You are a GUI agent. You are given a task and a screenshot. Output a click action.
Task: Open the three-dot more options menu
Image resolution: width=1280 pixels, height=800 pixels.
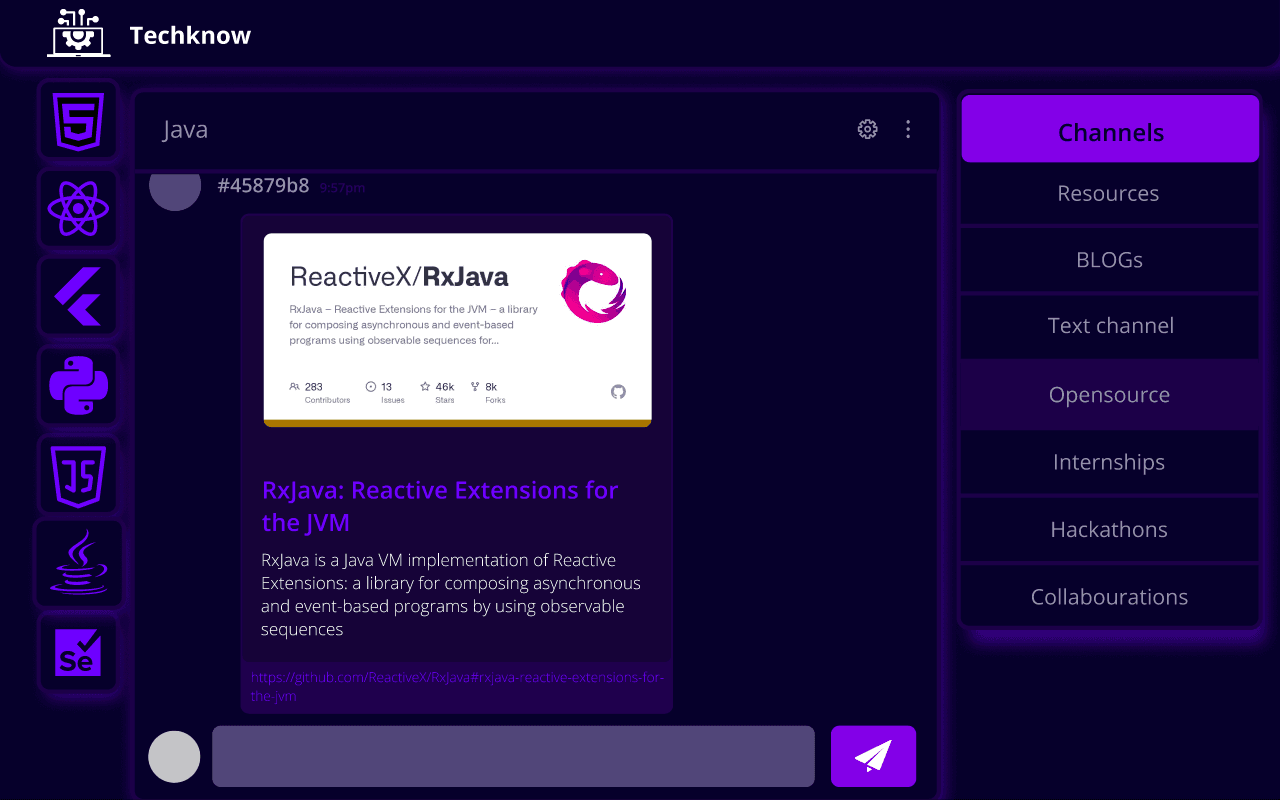[908, 129]
